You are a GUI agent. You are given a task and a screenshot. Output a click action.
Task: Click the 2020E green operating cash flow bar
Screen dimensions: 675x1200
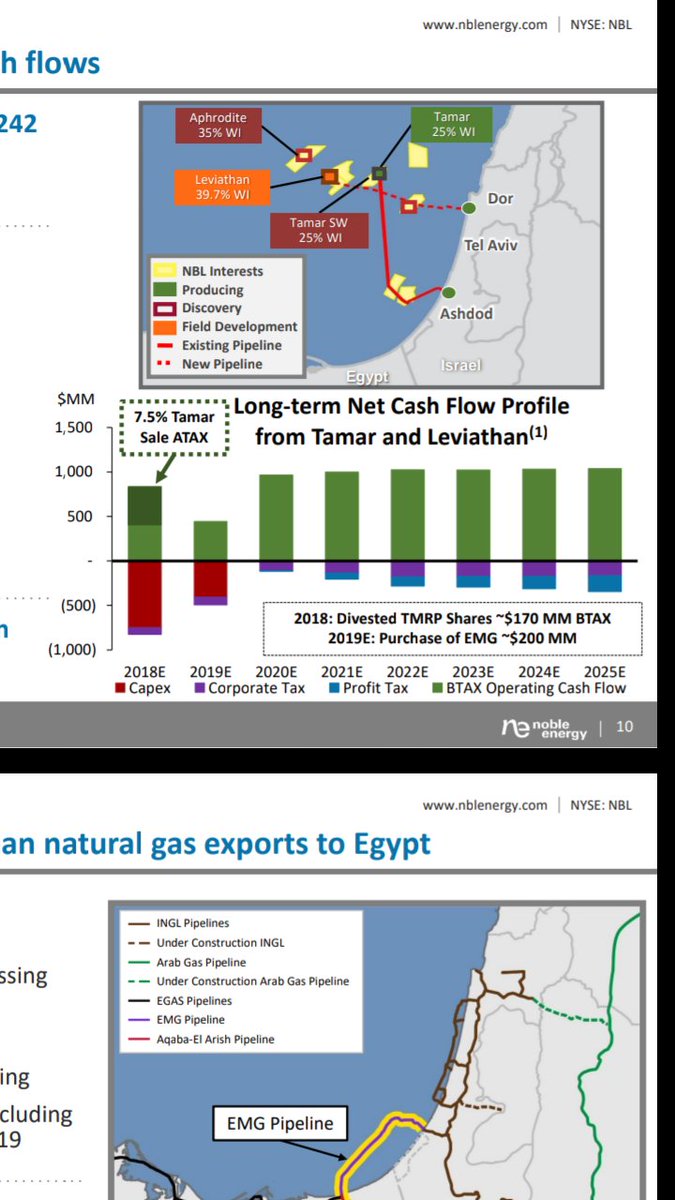tap(277, 517)
